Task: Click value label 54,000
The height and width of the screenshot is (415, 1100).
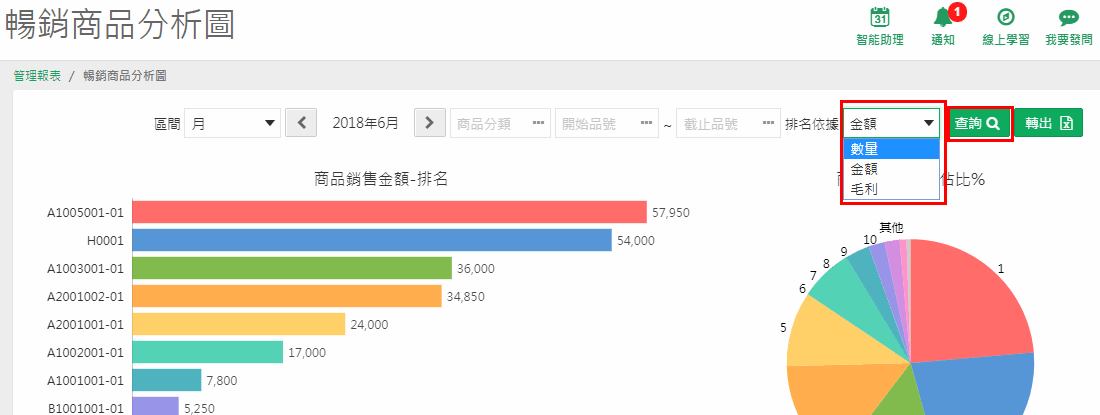Action: pyautogui.click(x=636, y=240)
